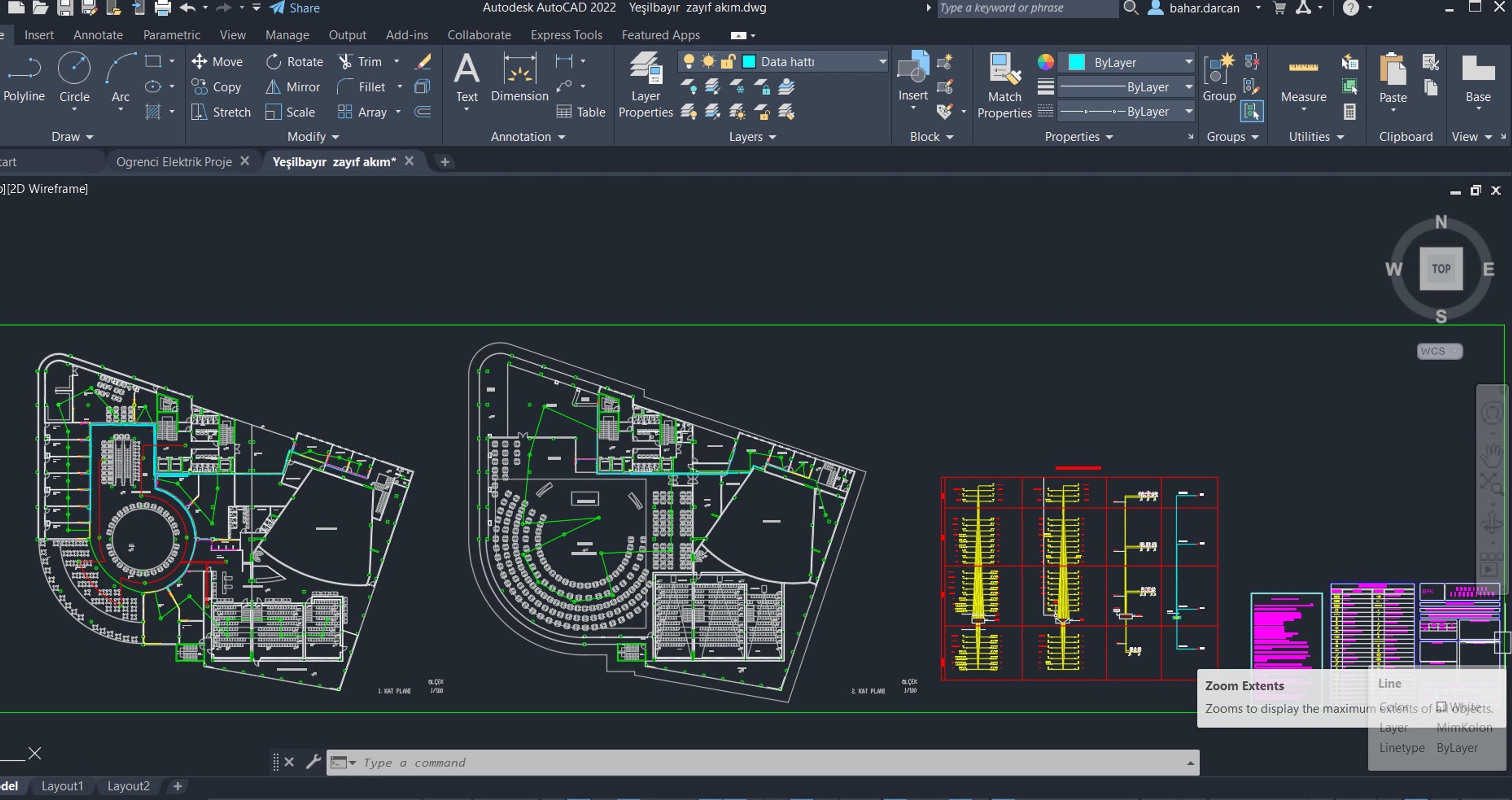Activate the Copy tool
Viewport: 1512px width, 800px height.
click(217, 87)
